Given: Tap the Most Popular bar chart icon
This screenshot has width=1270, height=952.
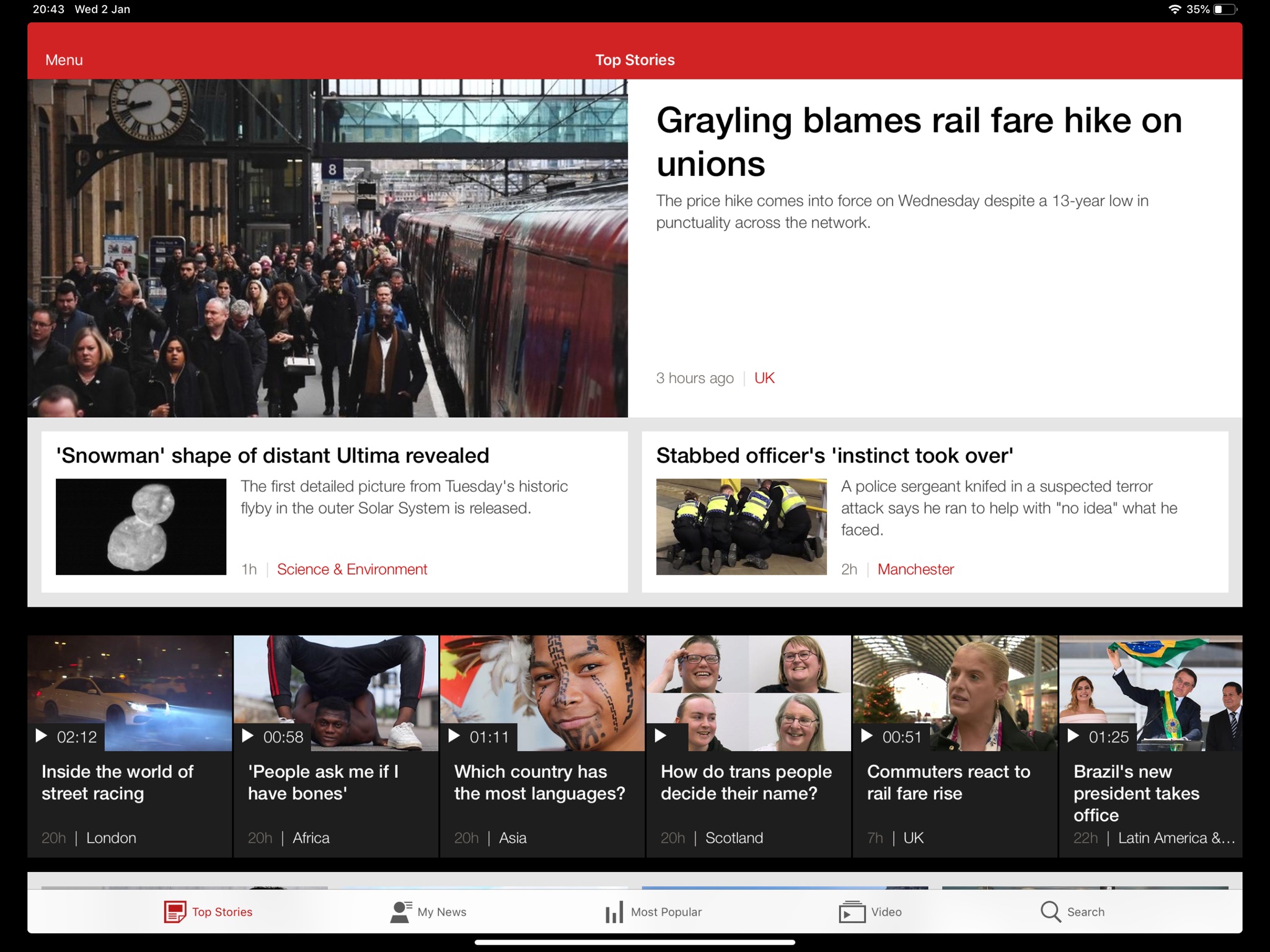Looking at the screenshot, I should tap(614, 912).
